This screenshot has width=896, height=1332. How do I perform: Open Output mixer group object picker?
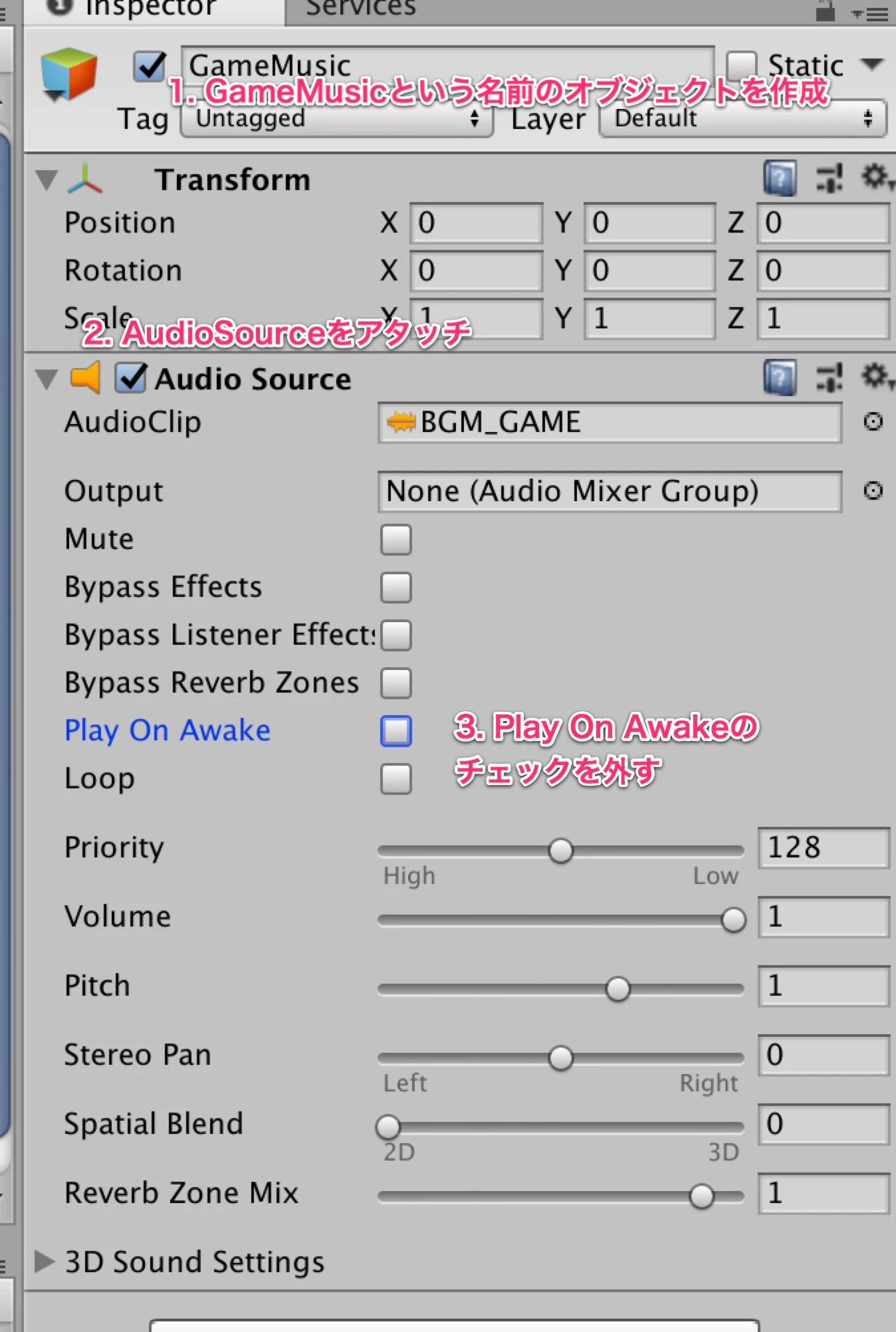pyautogui.click(x=873, y=491)
